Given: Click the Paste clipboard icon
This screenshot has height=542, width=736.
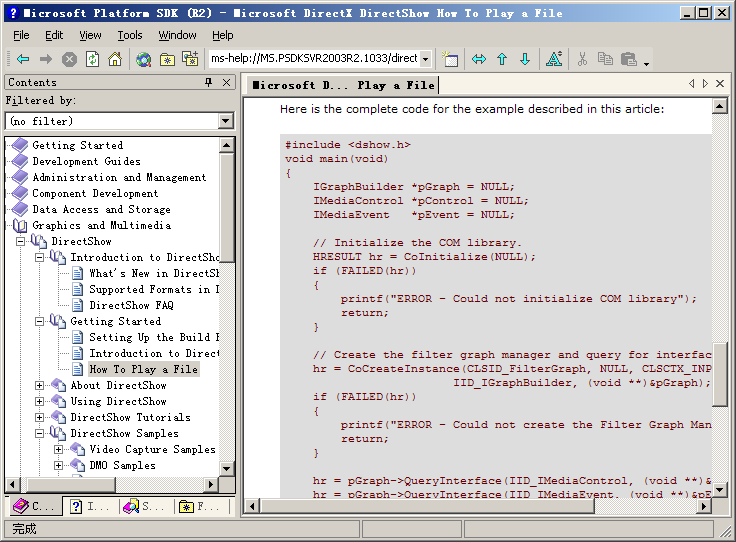Looking at the screenshot, I should 629,59.
